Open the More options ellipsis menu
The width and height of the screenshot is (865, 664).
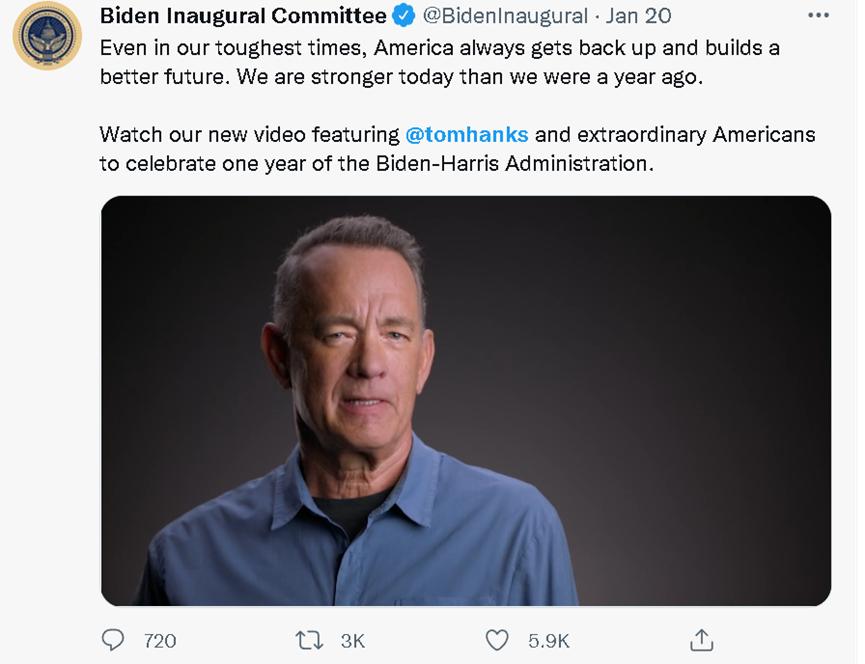pos(819,16)
